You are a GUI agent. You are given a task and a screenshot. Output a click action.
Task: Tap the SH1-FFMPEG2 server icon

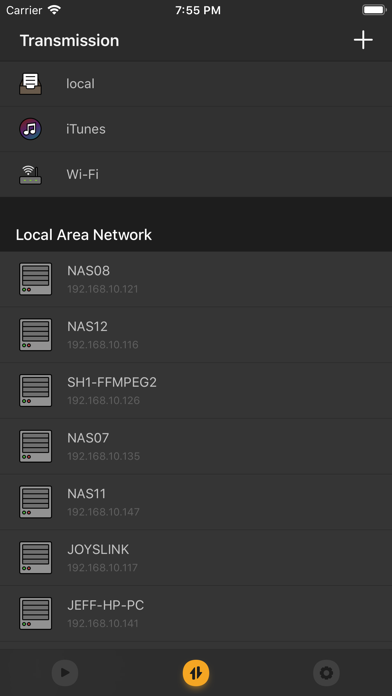click(x=35, y=390)
